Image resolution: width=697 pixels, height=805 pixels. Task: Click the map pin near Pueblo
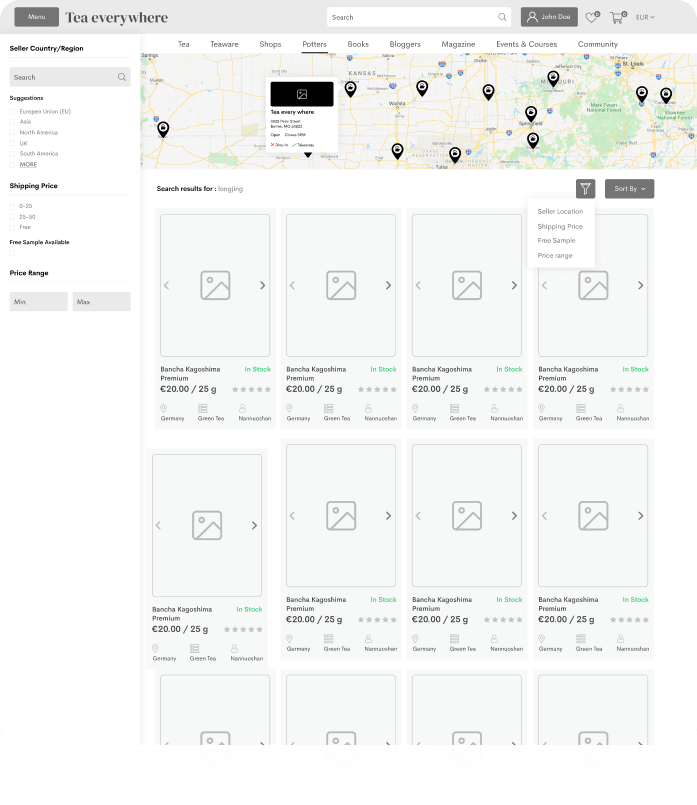pos(163,129)
